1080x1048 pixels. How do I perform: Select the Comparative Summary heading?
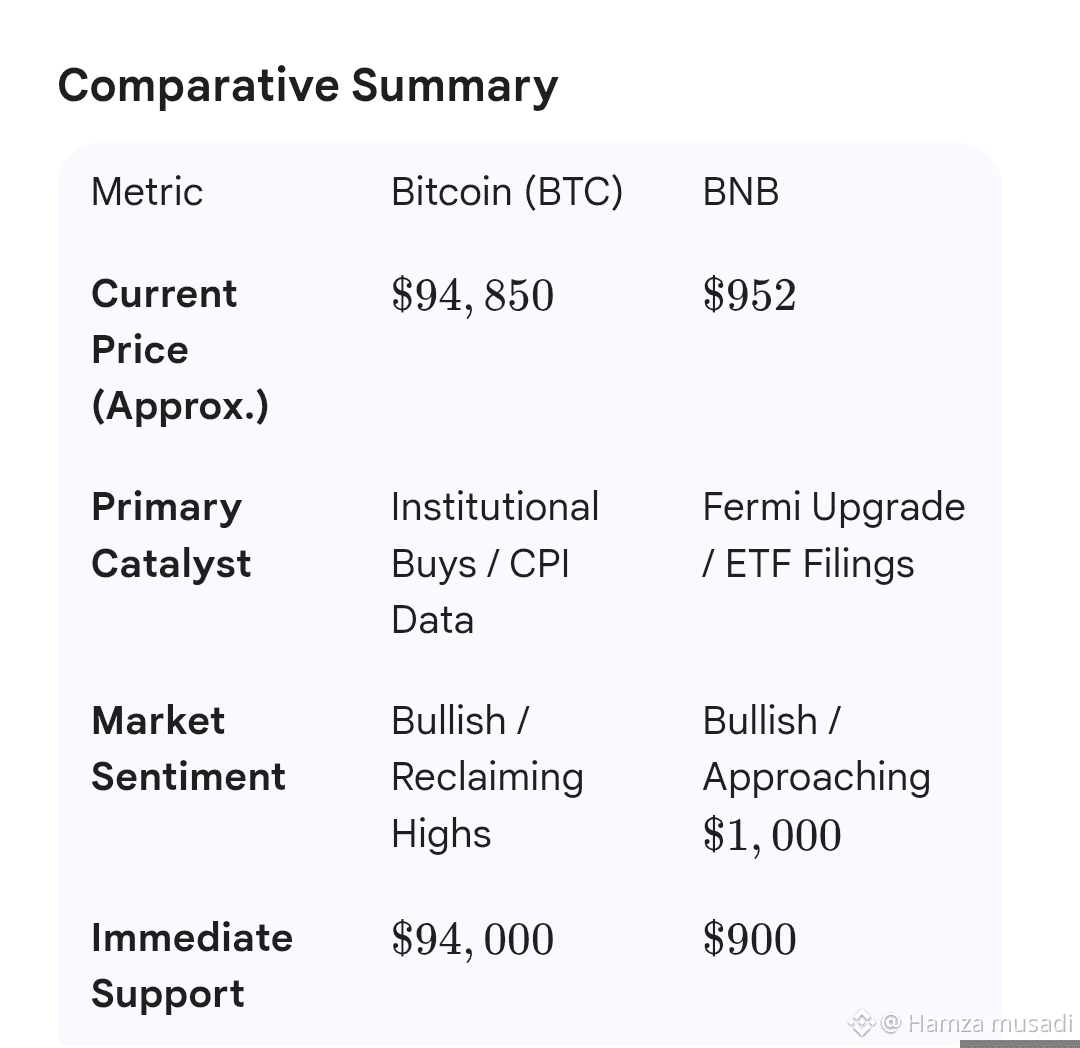click(x=308, y=86)
